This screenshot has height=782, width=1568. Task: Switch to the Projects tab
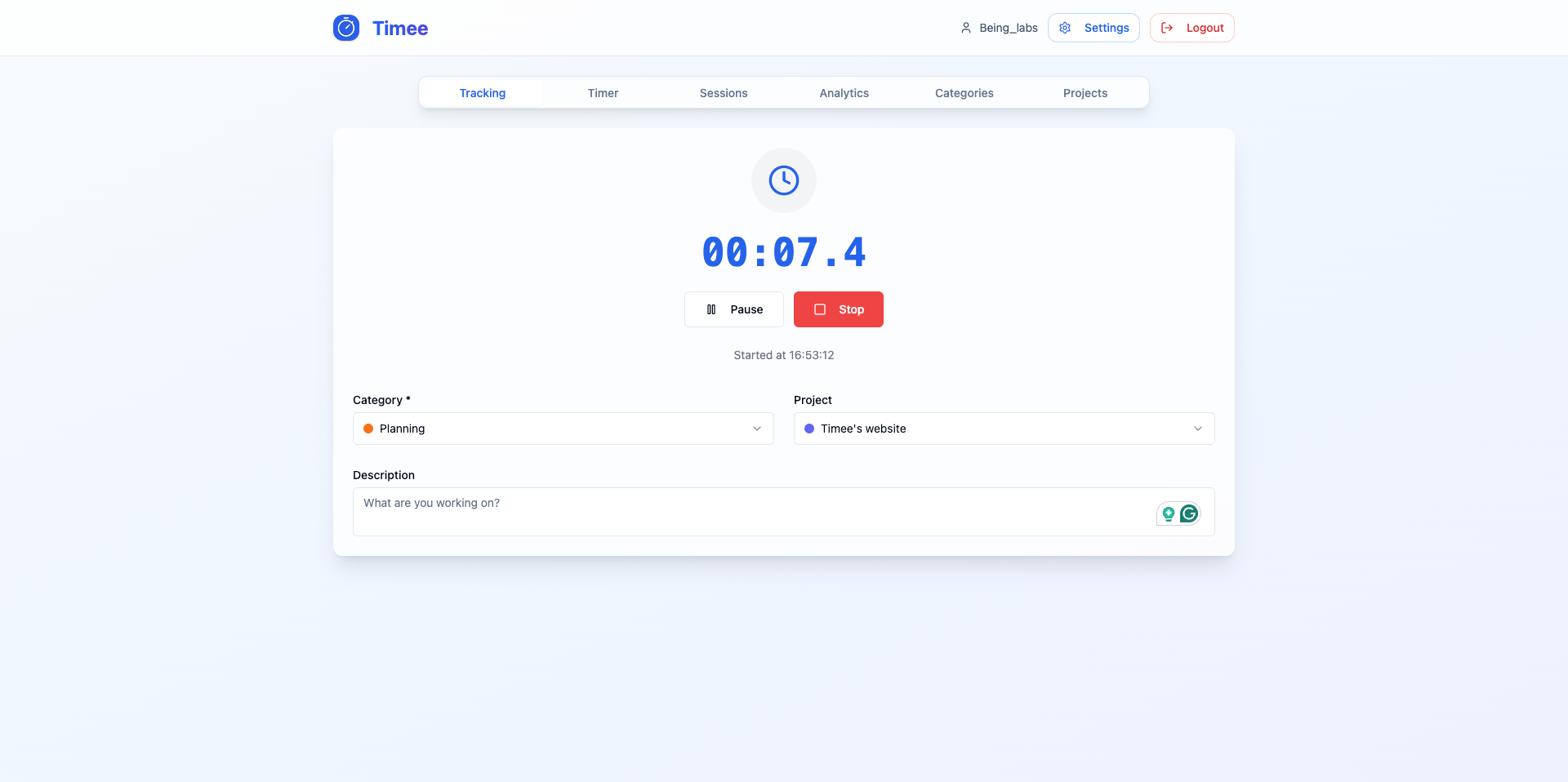pos(1085,93)
